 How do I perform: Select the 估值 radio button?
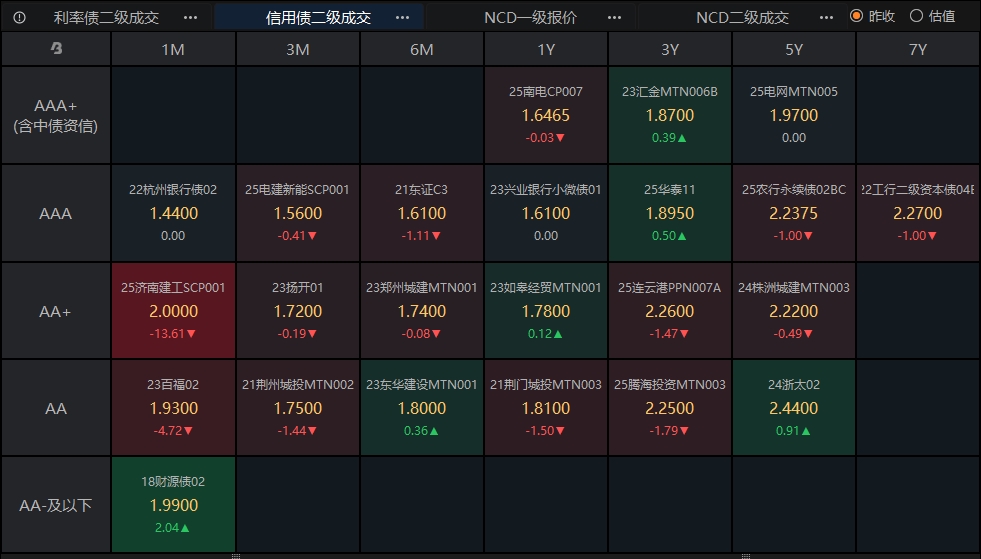(x=916, y=16)
